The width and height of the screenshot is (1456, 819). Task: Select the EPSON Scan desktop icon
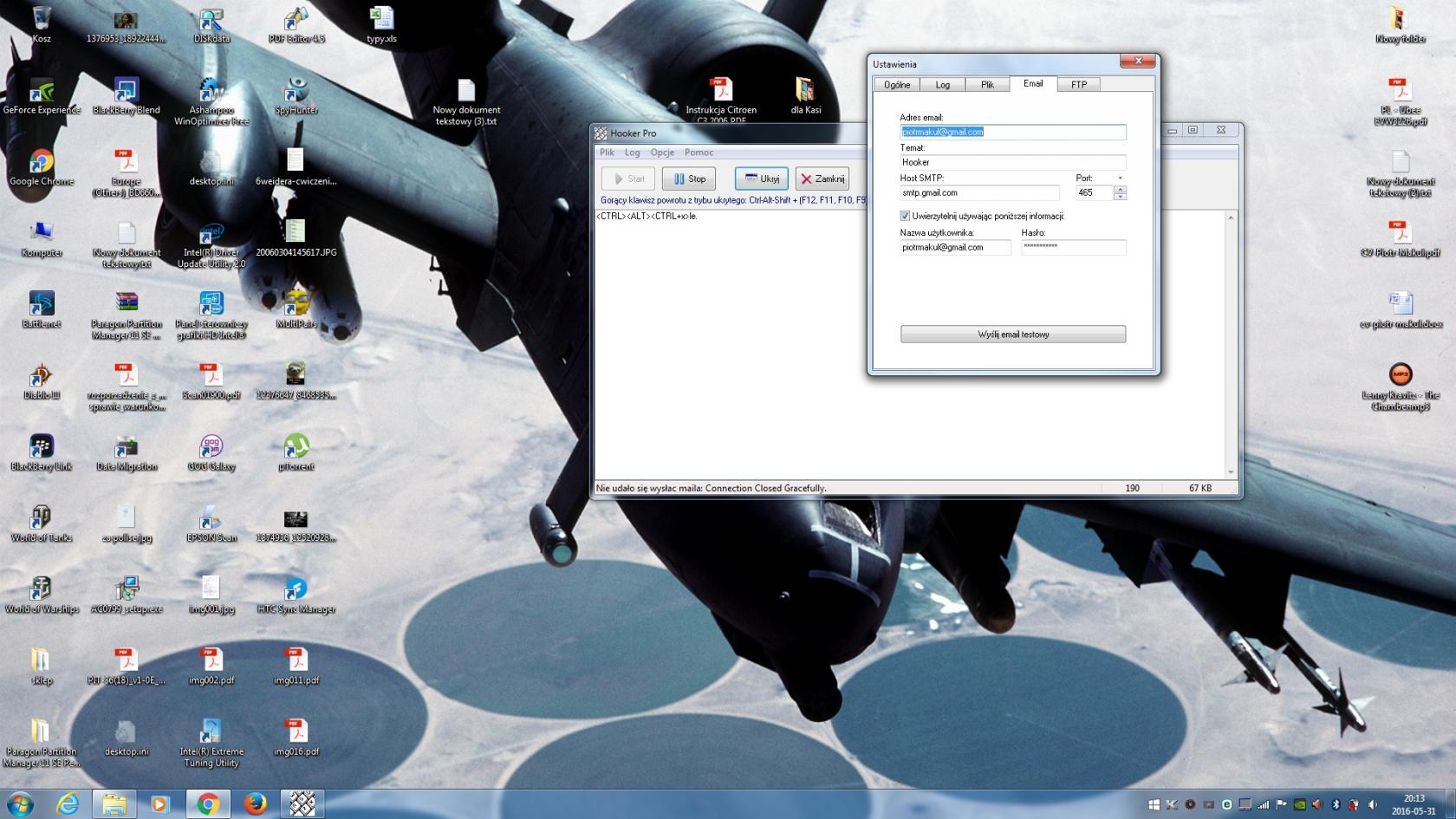click(211, 524)
